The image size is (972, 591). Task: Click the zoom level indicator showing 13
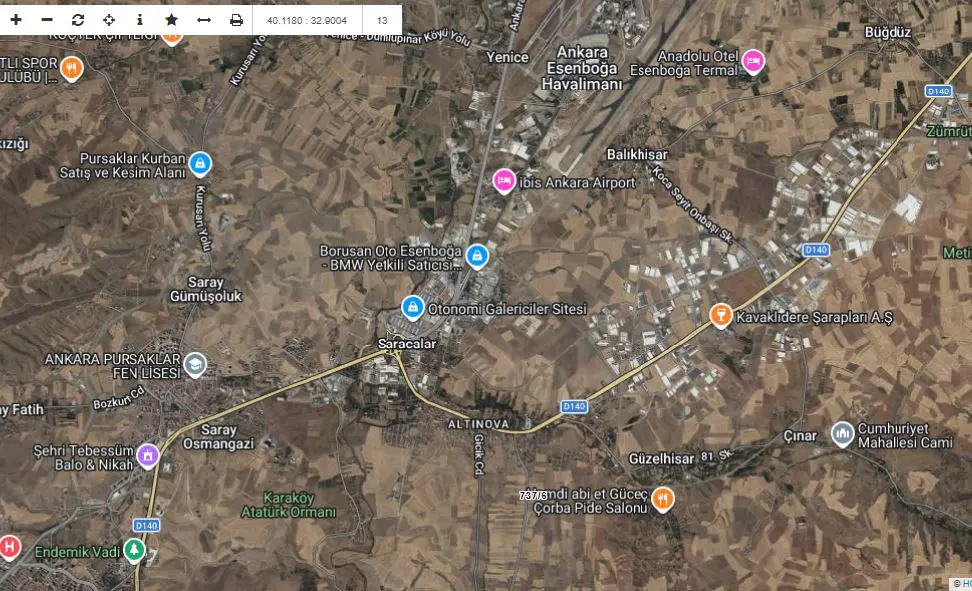pyautogui.click(x=382, y=20)
